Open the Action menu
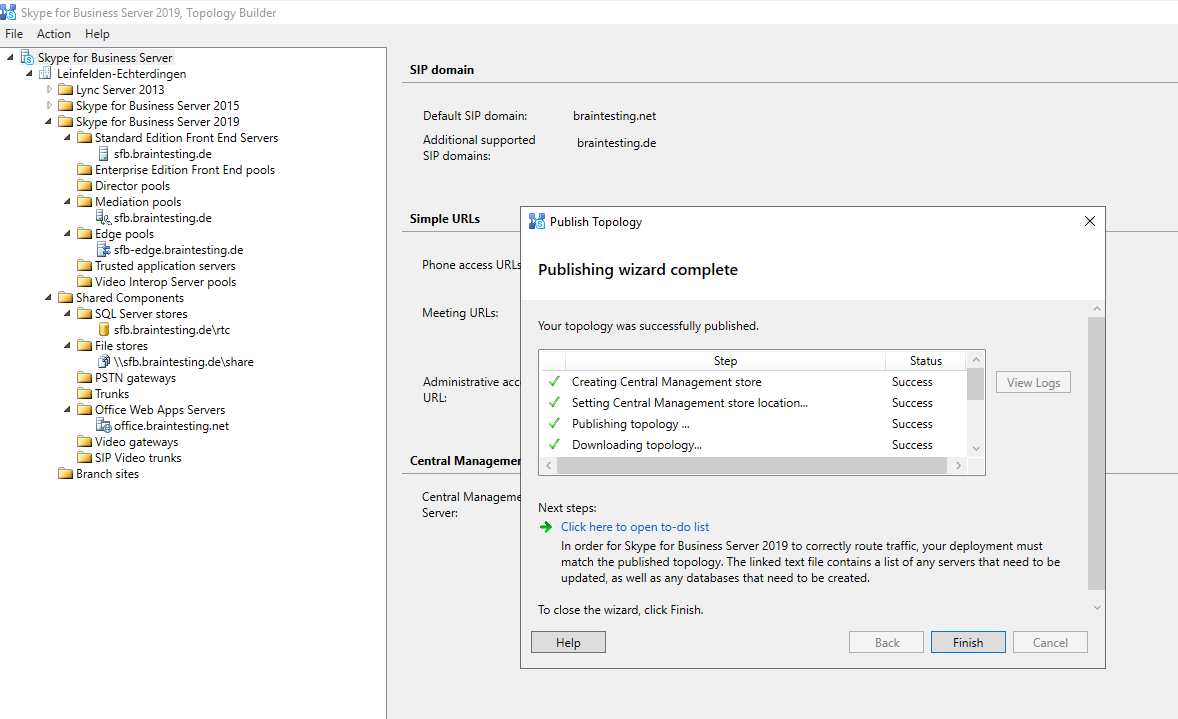This screenshot has width=1178, height=719. pyautogui.click(x=54, y=33)
